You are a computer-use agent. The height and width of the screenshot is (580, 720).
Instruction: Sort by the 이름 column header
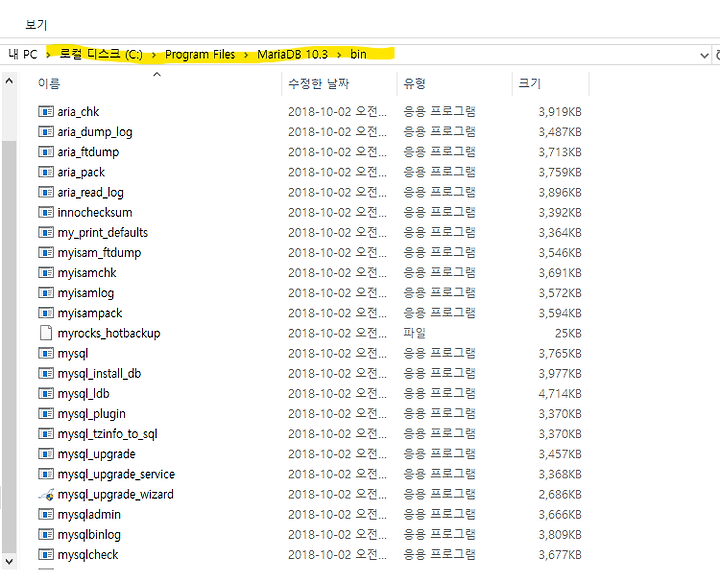(49, 83)
